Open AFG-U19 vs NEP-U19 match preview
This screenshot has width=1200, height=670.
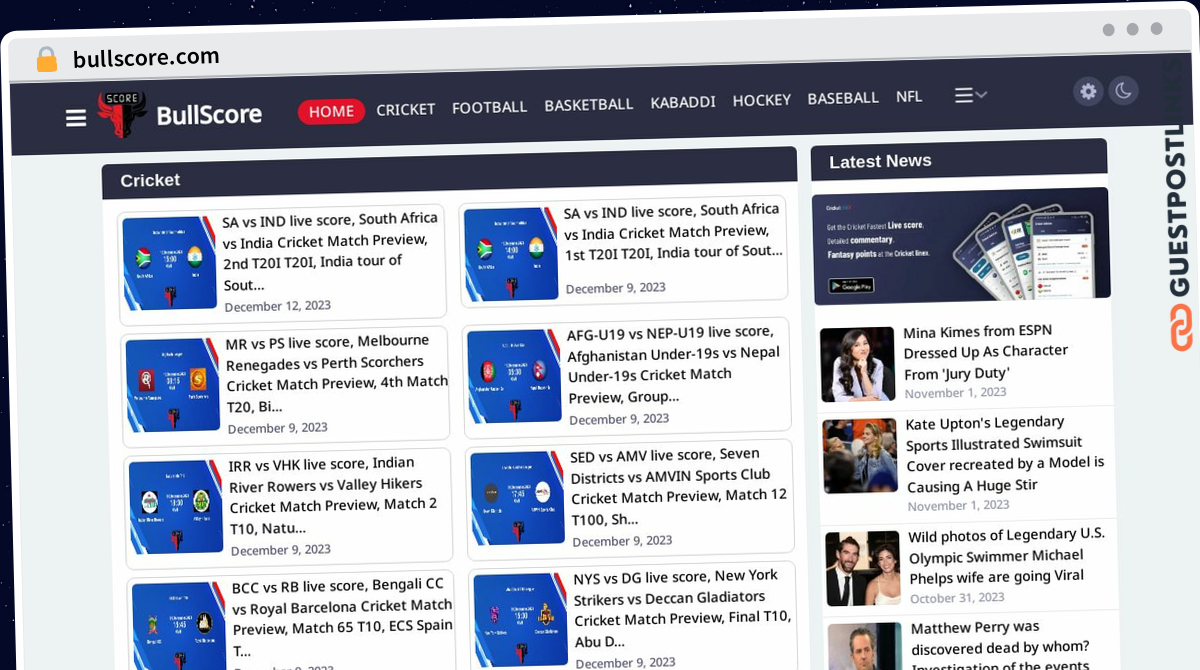point(674,364)
